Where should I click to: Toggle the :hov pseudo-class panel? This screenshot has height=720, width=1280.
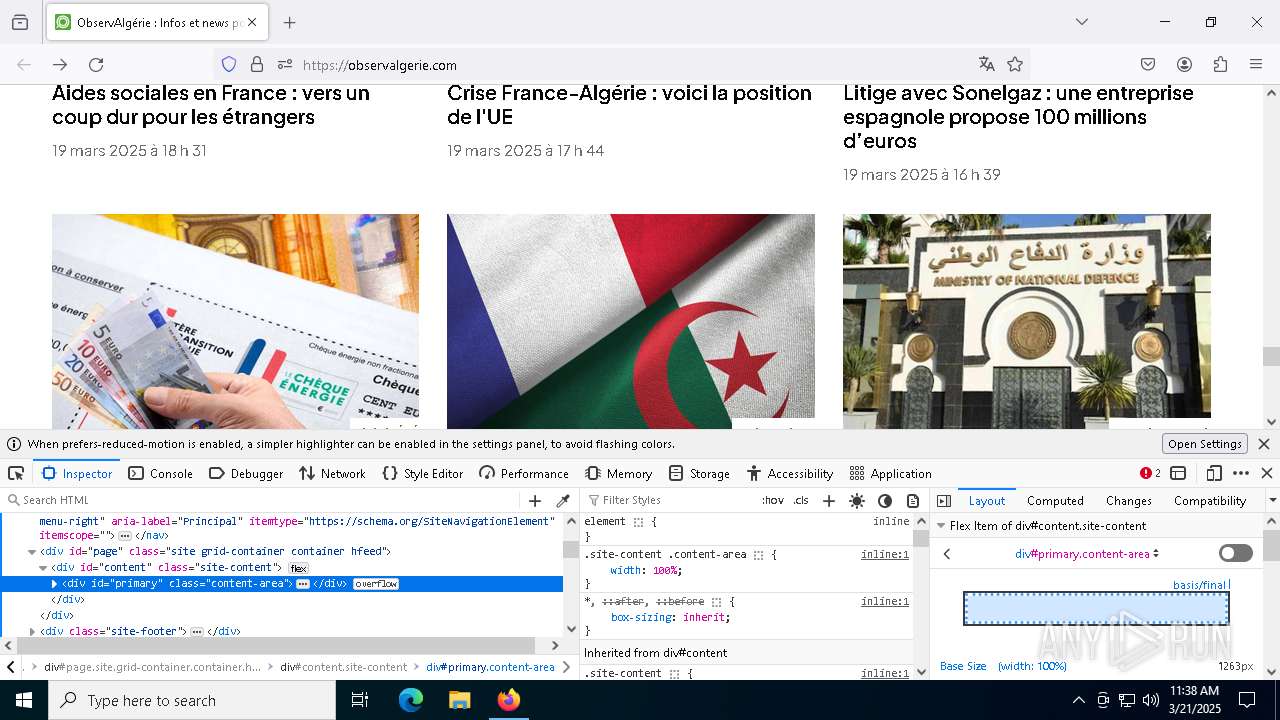click(x=773, y=501)
